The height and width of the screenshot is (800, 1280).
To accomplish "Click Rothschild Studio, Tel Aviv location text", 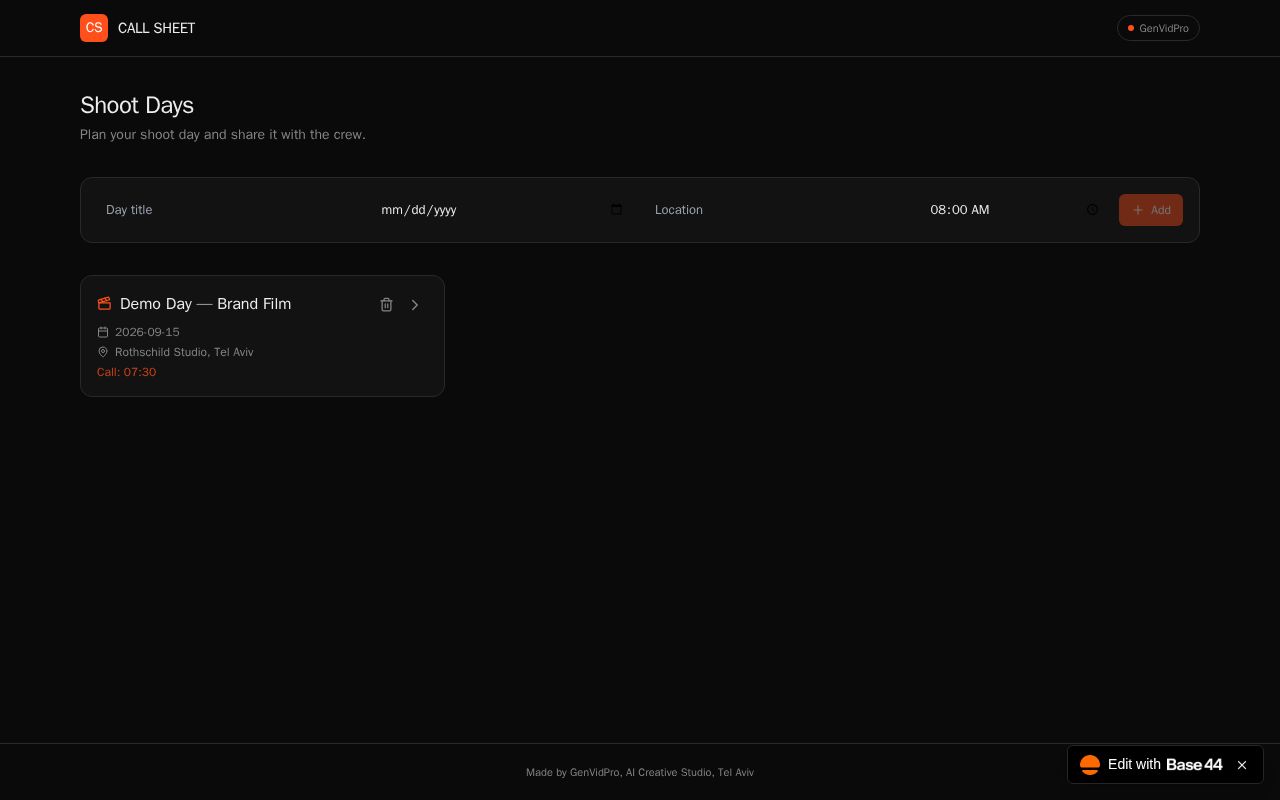I will tap(184, 352).
